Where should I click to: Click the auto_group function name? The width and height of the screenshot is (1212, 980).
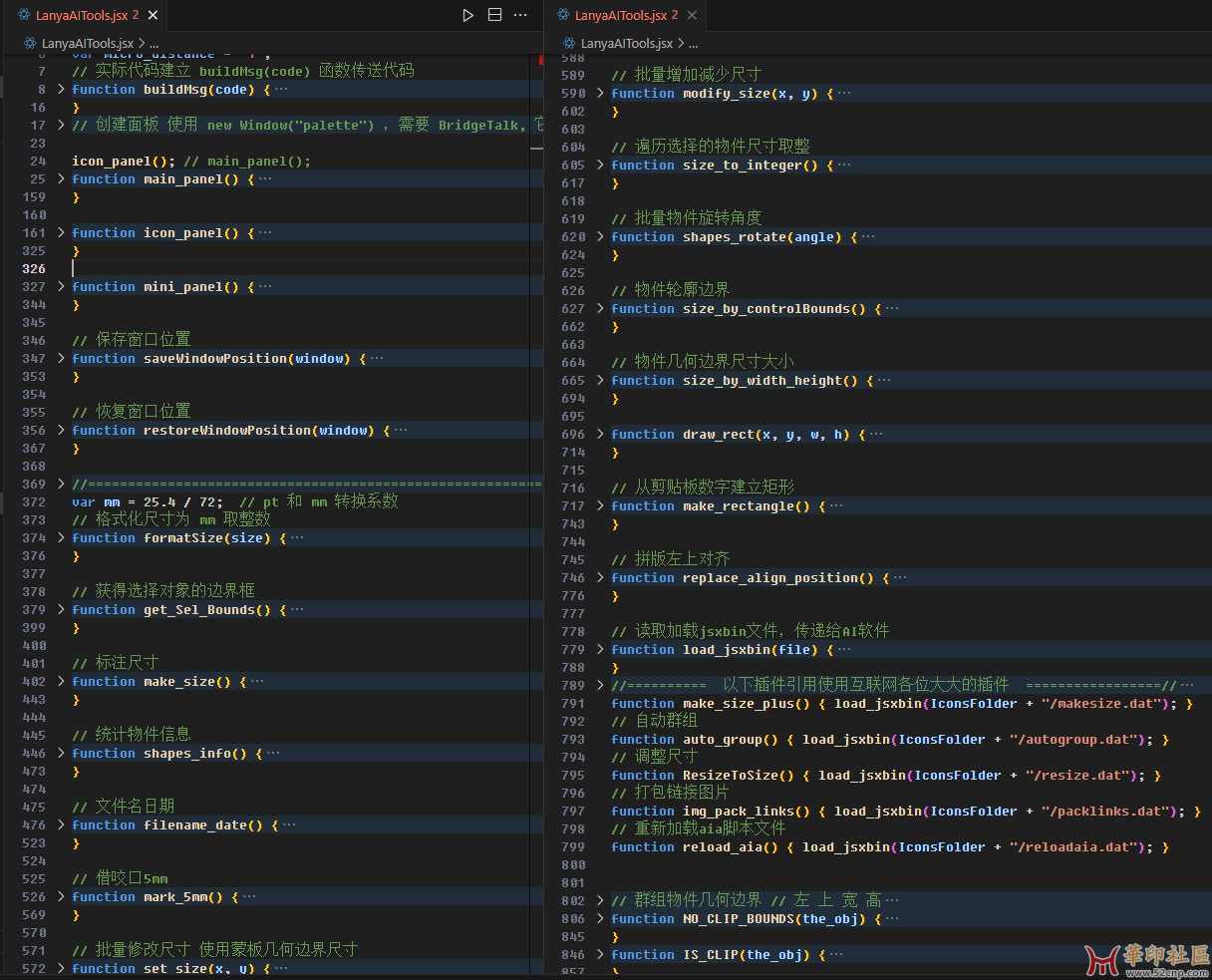[x=723, y=740]
